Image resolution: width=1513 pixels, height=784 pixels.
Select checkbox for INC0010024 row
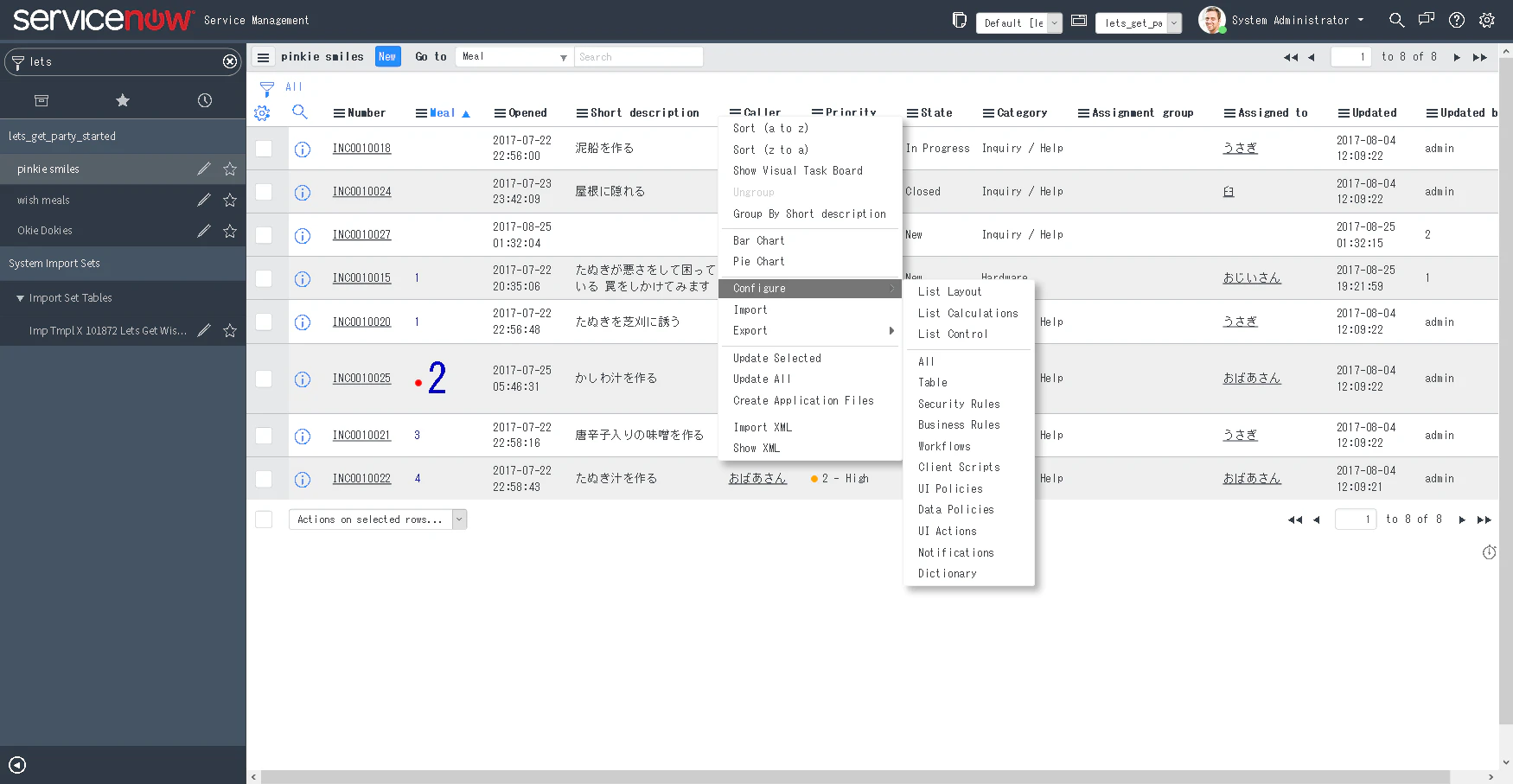[264, 192]
